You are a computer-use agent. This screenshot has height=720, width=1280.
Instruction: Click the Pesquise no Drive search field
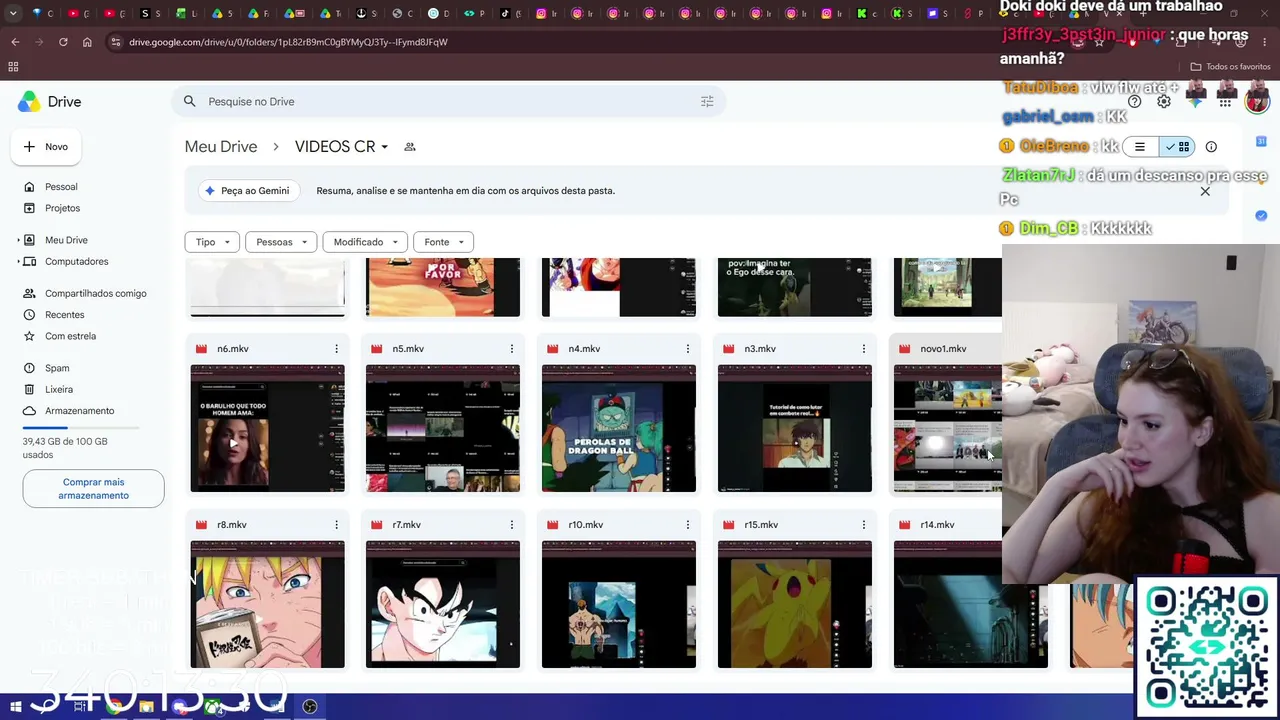(x=450, y=101)
